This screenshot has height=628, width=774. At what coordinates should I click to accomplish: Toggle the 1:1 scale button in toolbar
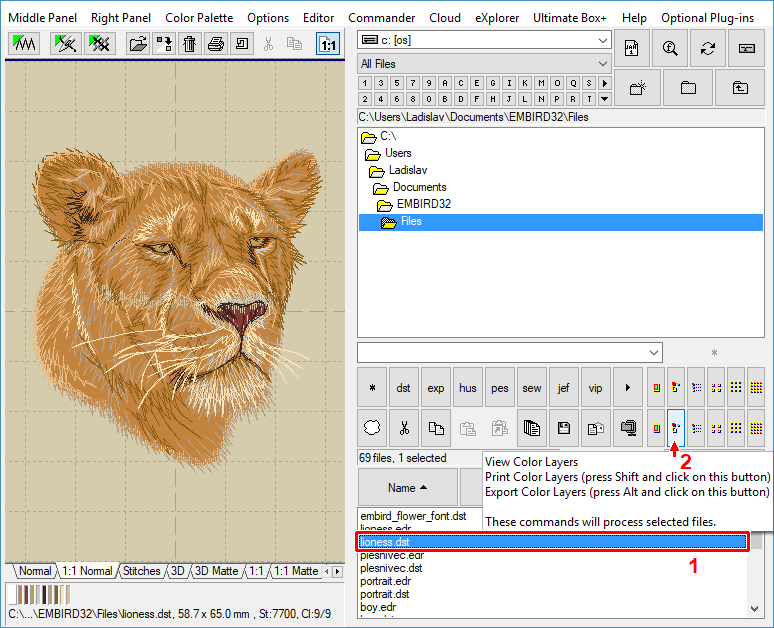point(327,44)
